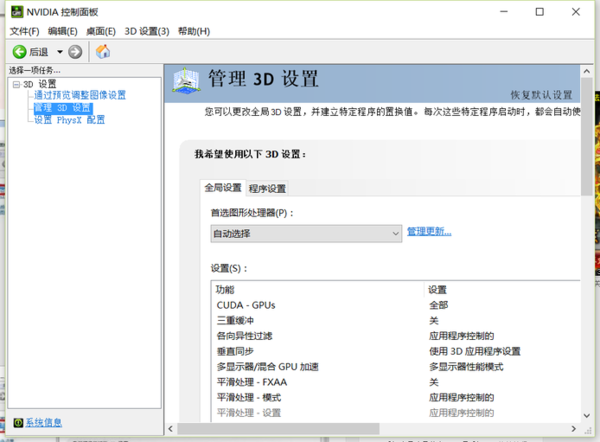Image resolution: width=600 pixels, height=442 pixels.
Task: Click the NVIDIA logo in title bar
Action: click(17, 12)
